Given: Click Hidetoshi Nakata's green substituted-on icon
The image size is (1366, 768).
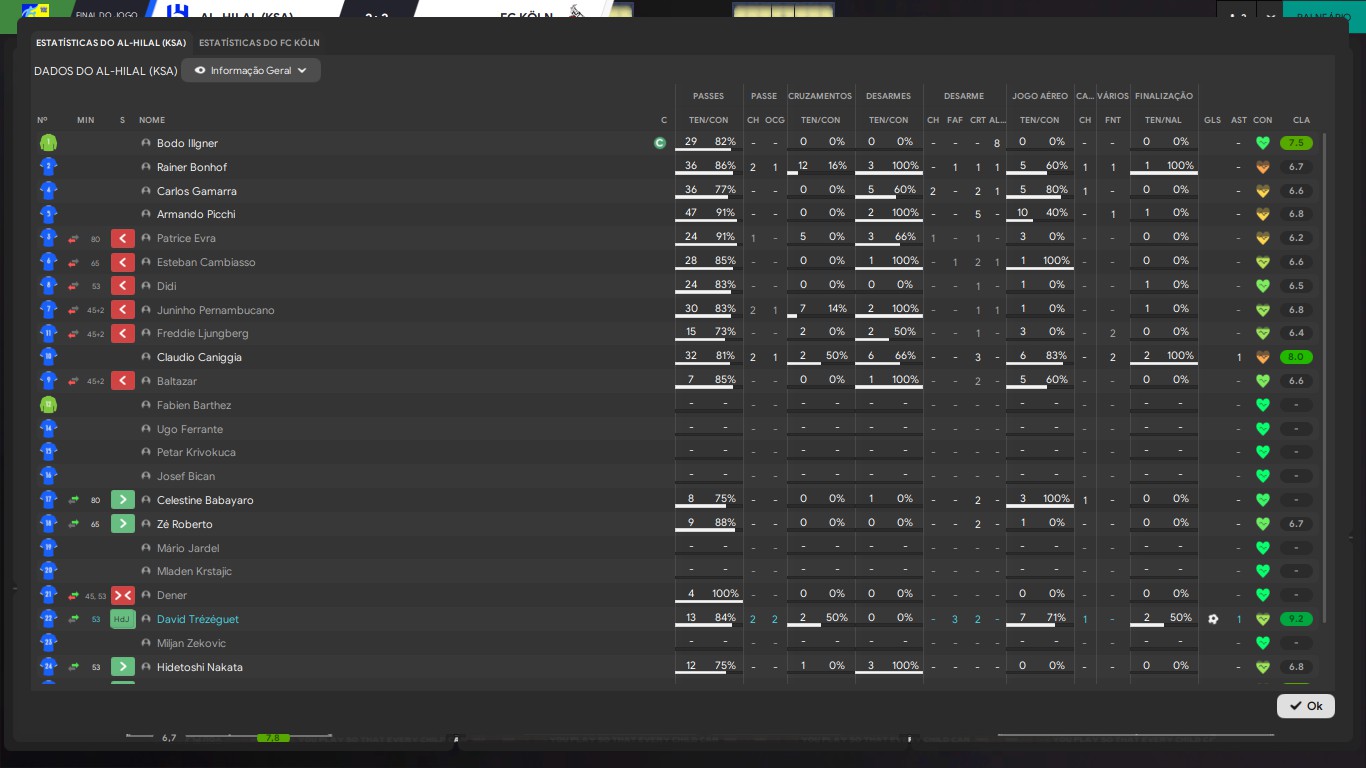Looking at the screenshot, I should point(123,667).
